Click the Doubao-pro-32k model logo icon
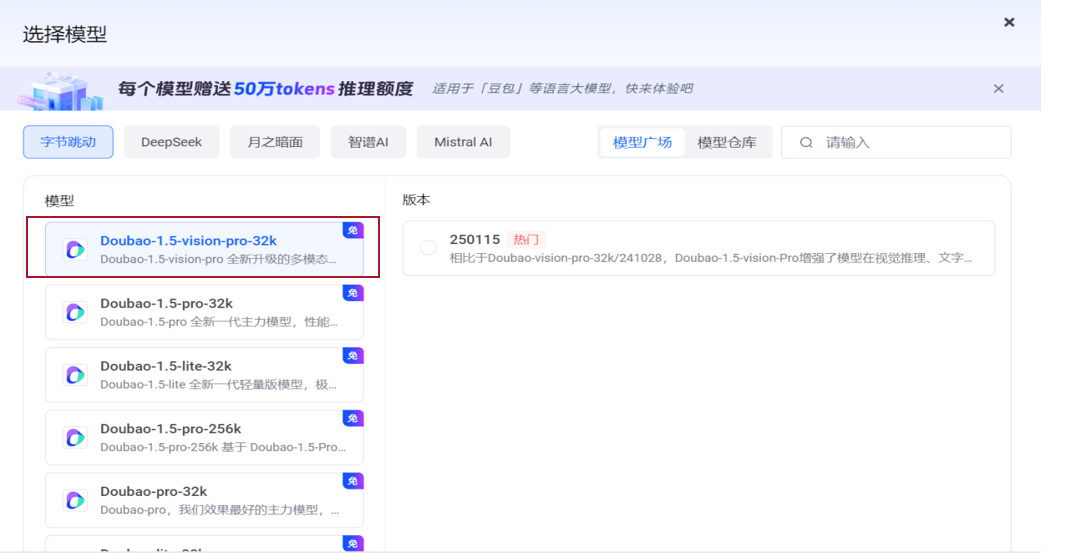This screenshot has width=1090, height=553. (x=75, y=500)
